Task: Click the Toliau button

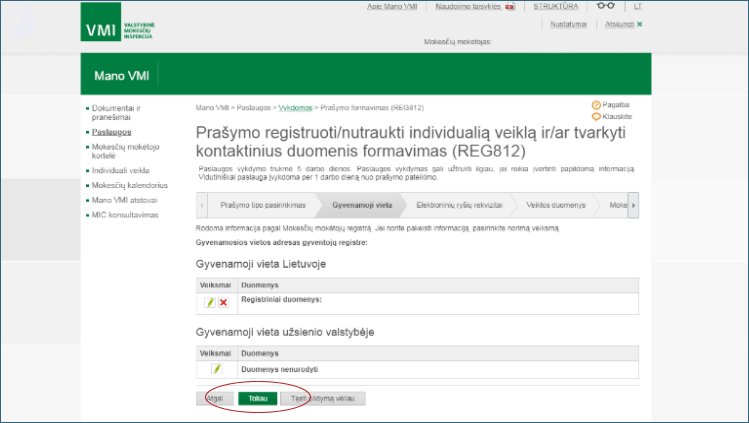Action: tap(257, 399)
